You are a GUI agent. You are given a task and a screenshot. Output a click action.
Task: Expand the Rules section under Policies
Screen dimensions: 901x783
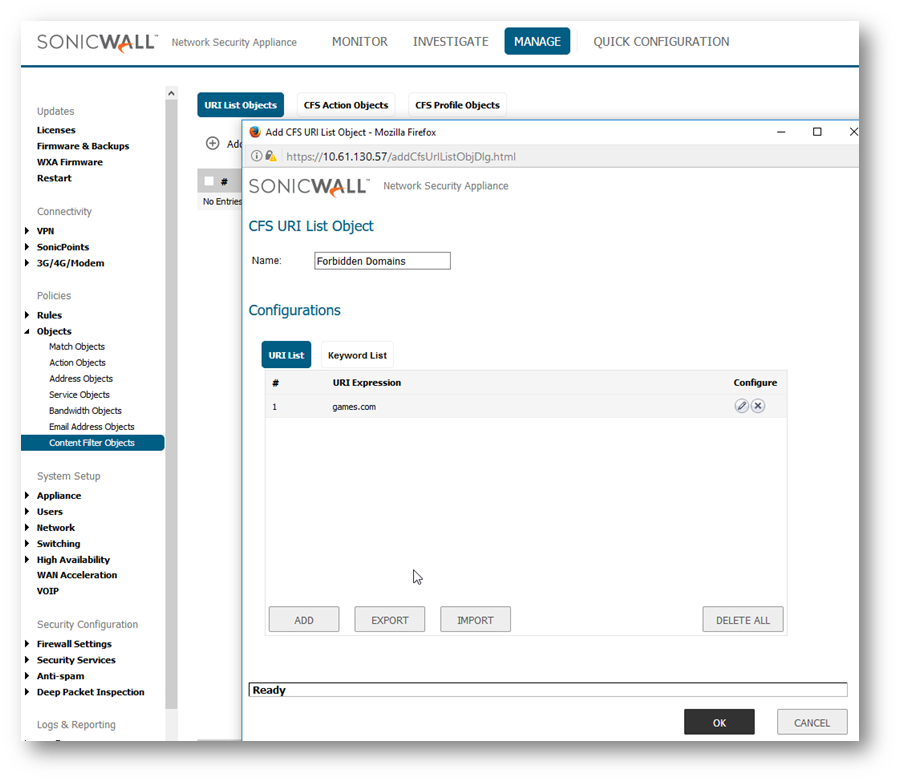click(27, 315)
